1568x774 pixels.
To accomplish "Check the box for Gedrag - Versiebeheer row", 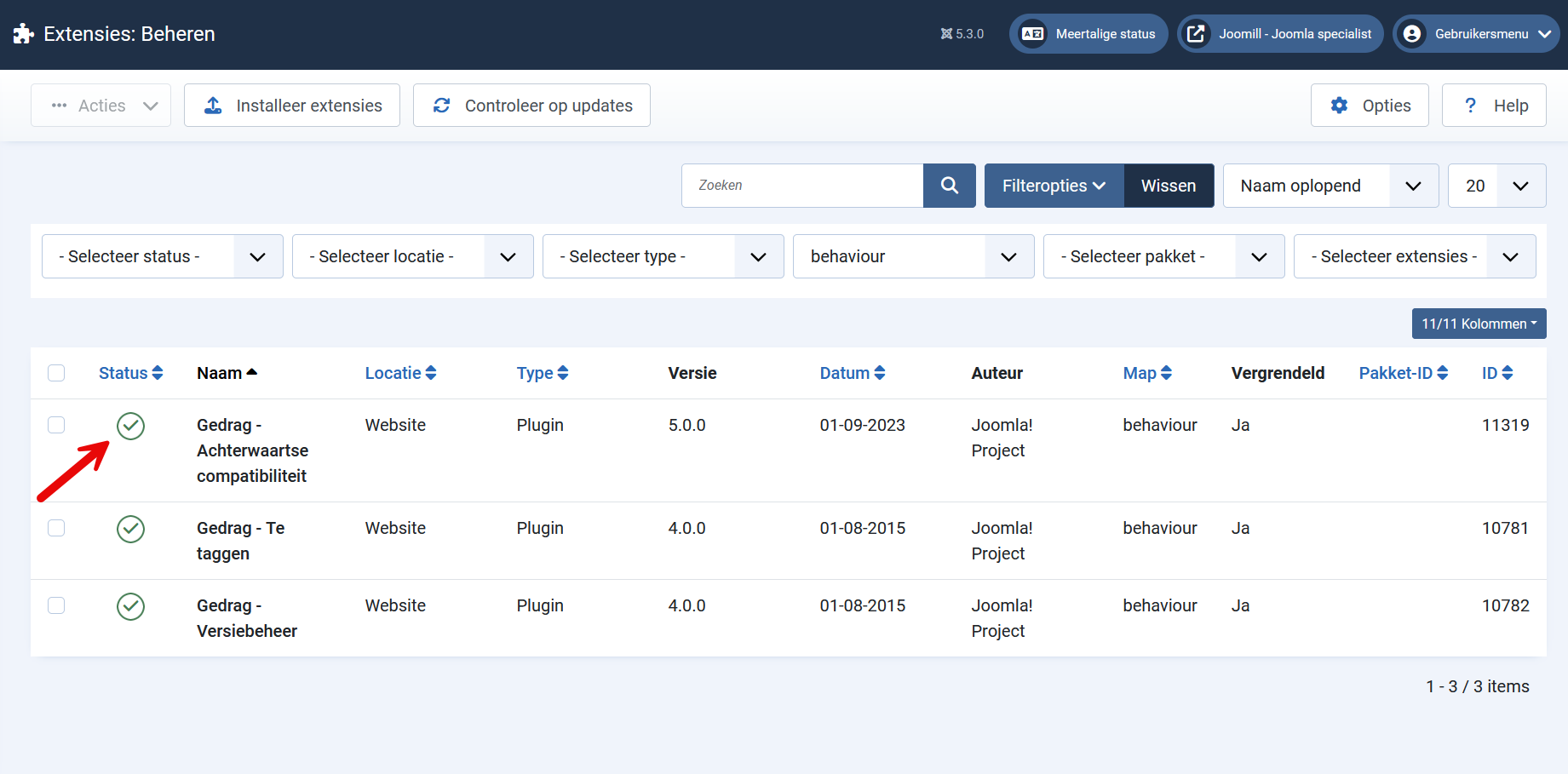I will tap(56, 605).
